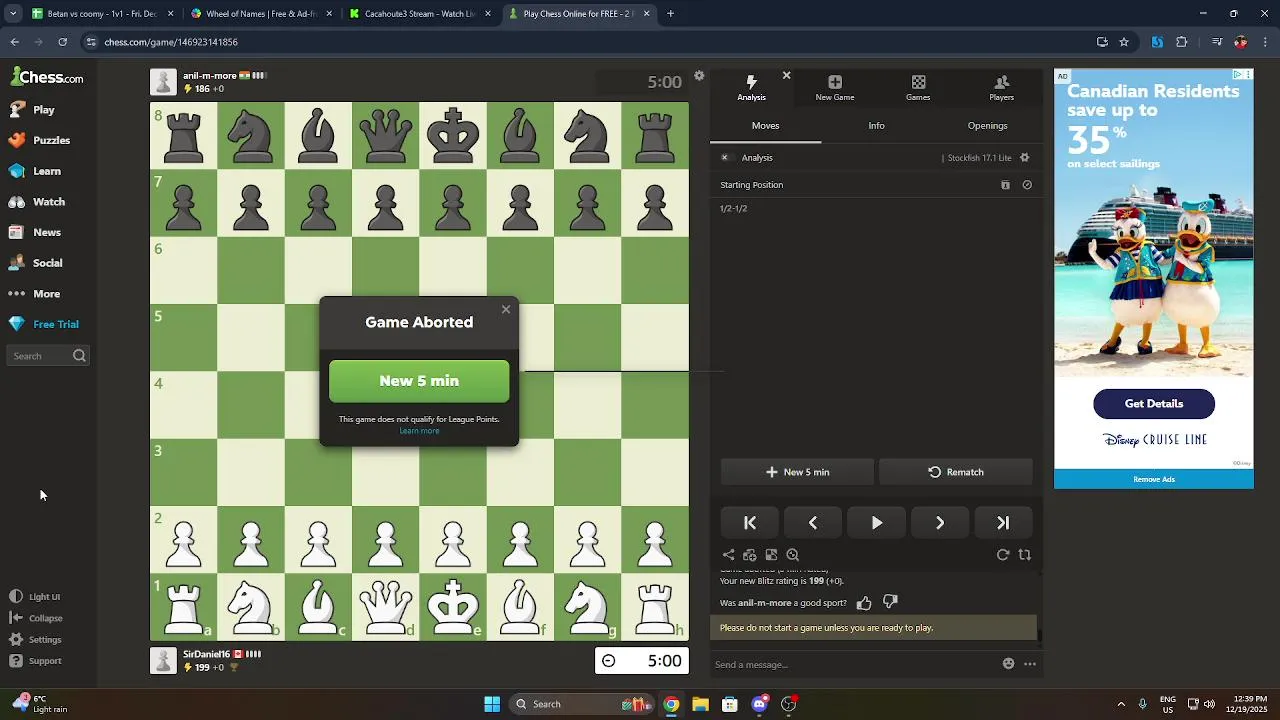Open the Games tab
The height and width of the screenshot is (720, 1280).
coord(918,88)
